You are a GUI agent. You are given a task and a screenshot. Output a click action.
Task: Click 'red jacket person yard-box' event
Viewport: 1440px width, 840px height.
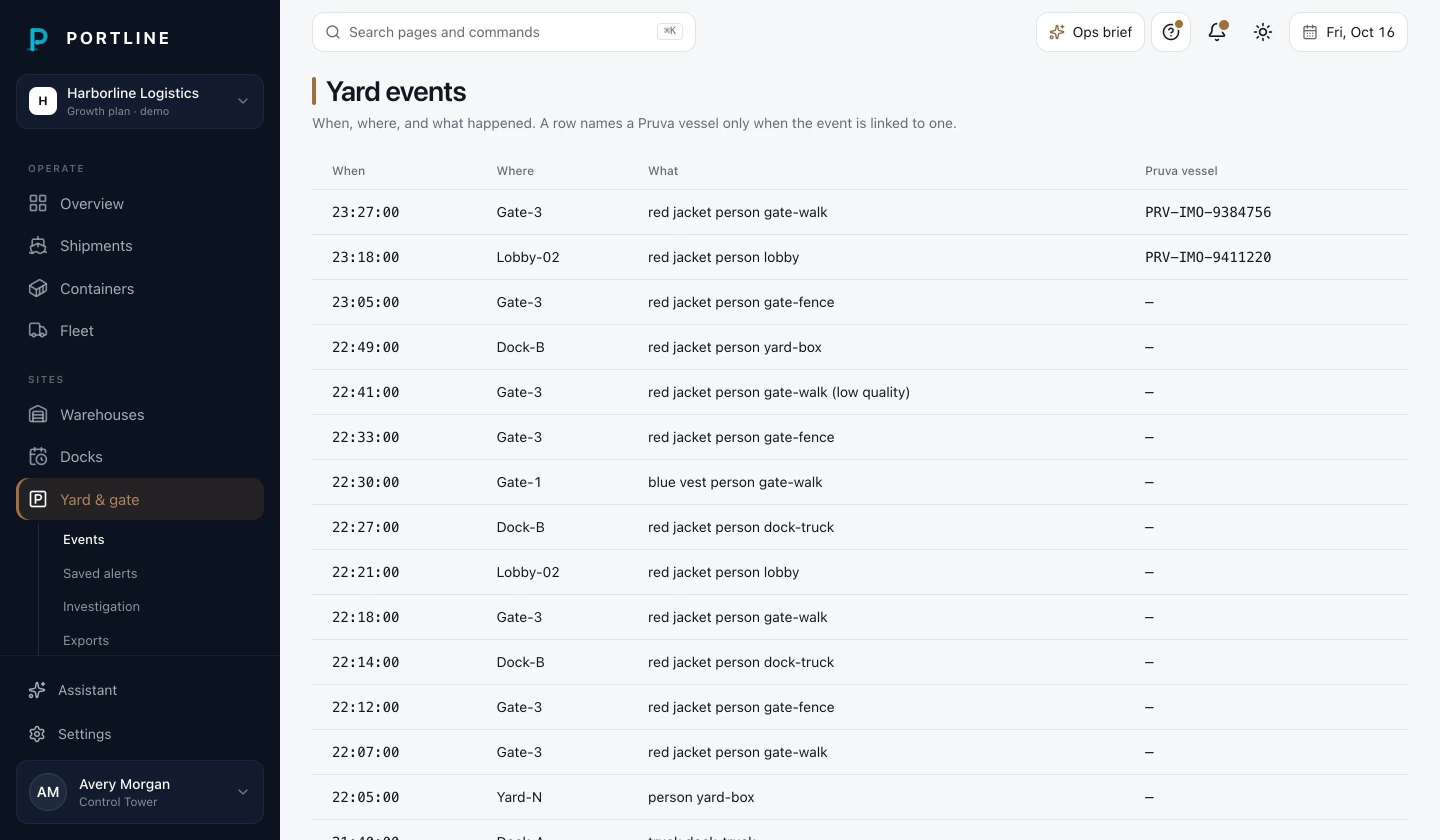click(734, 347)
